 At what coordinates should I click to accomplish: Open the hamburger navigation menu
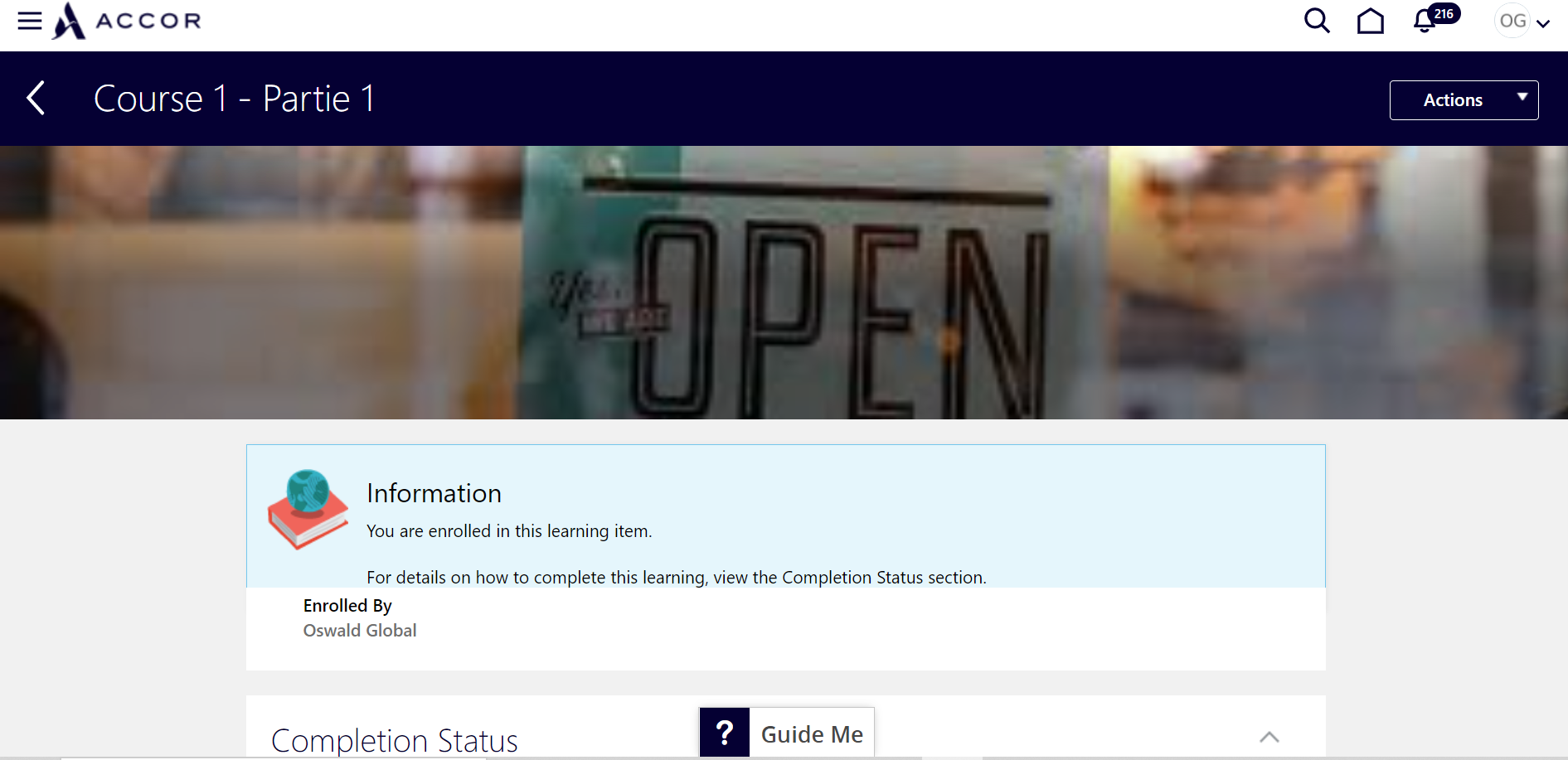tap(30, 21)
